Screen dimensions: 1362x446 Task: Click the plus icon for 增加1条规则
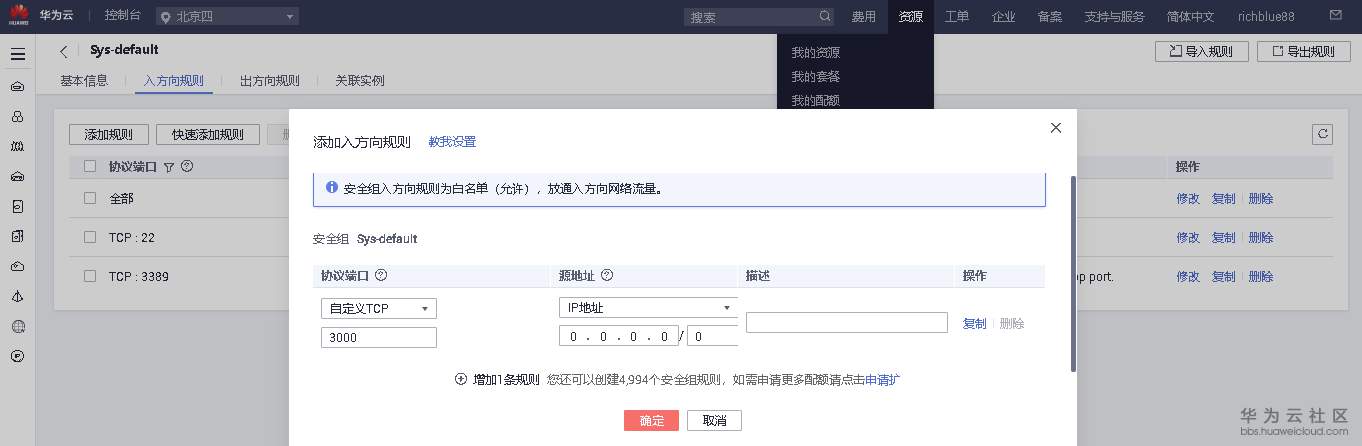pos(461,379)
